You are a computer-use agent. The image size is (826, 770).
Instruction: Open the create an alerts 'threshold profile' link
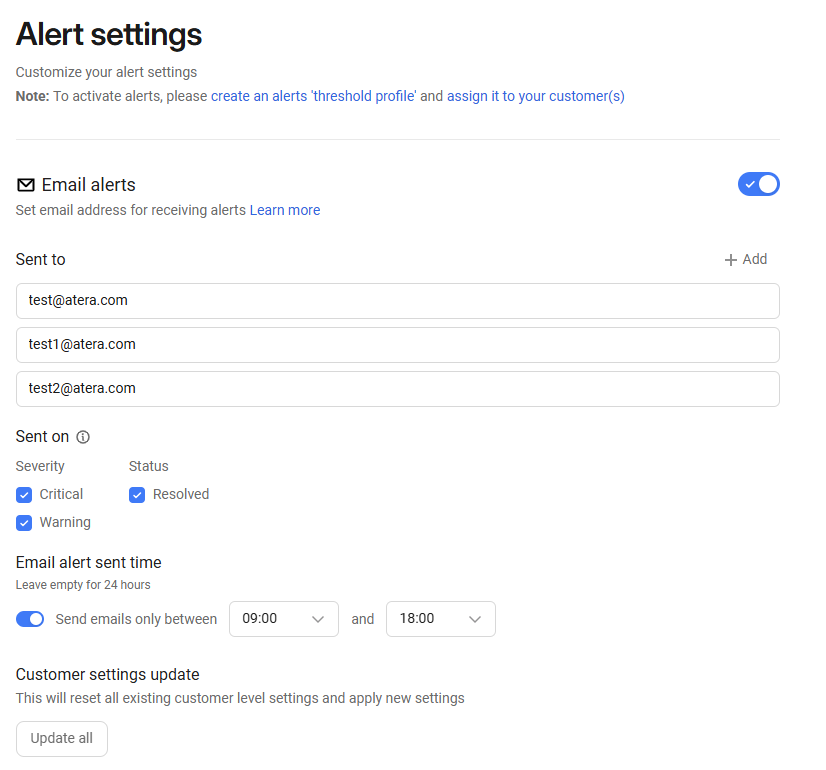(313, 96)
